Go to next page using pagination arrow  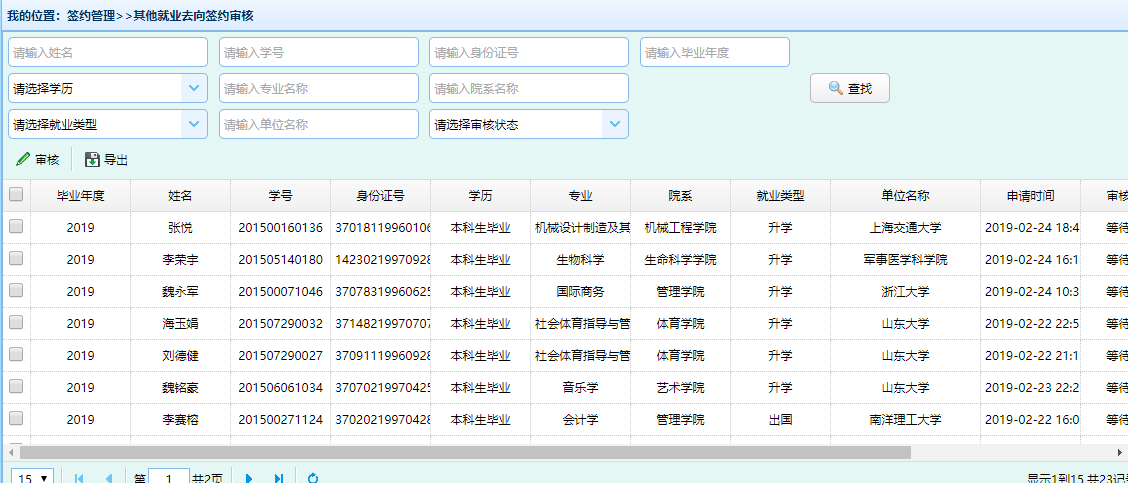[x=249, y=478]
